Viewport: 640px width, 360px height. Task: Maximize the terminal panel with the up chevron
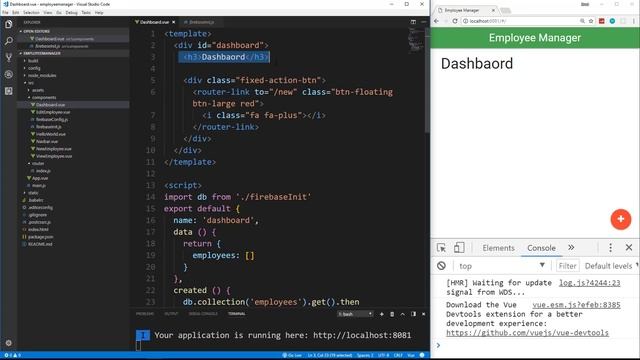tap(402, 314)
